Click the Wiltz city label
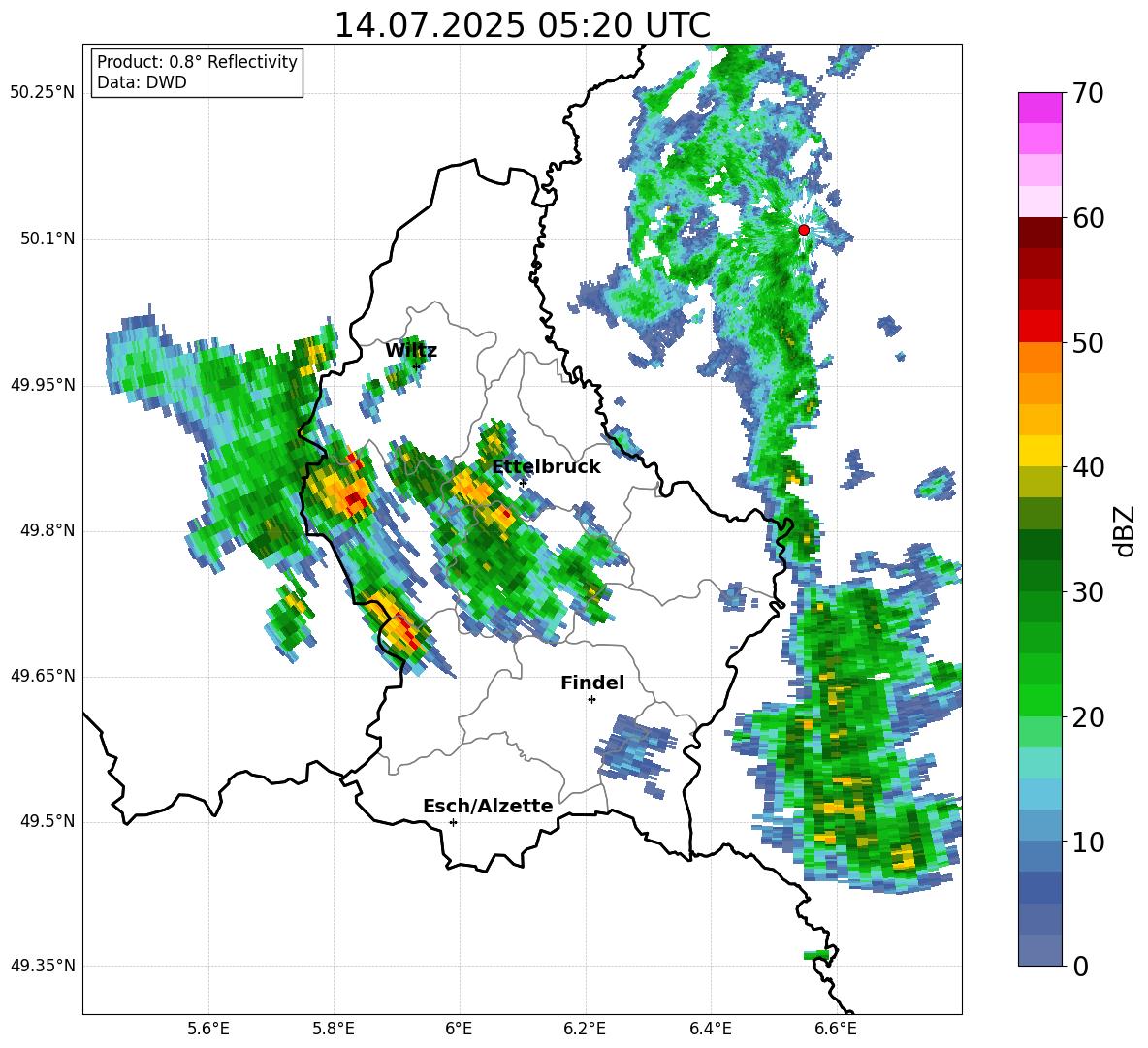This screenshot has width=1148, height=1048. point(411,351)
